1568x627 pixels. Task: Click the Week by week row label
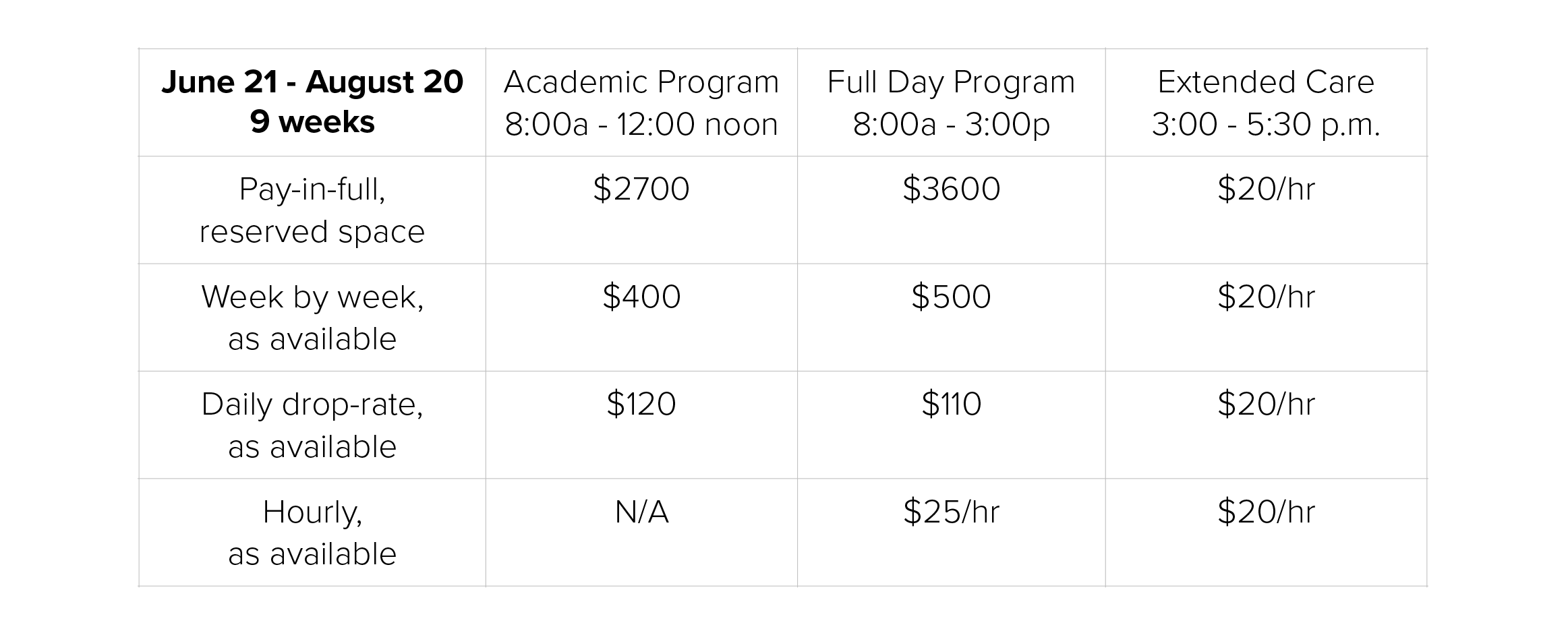coord(312,318)
